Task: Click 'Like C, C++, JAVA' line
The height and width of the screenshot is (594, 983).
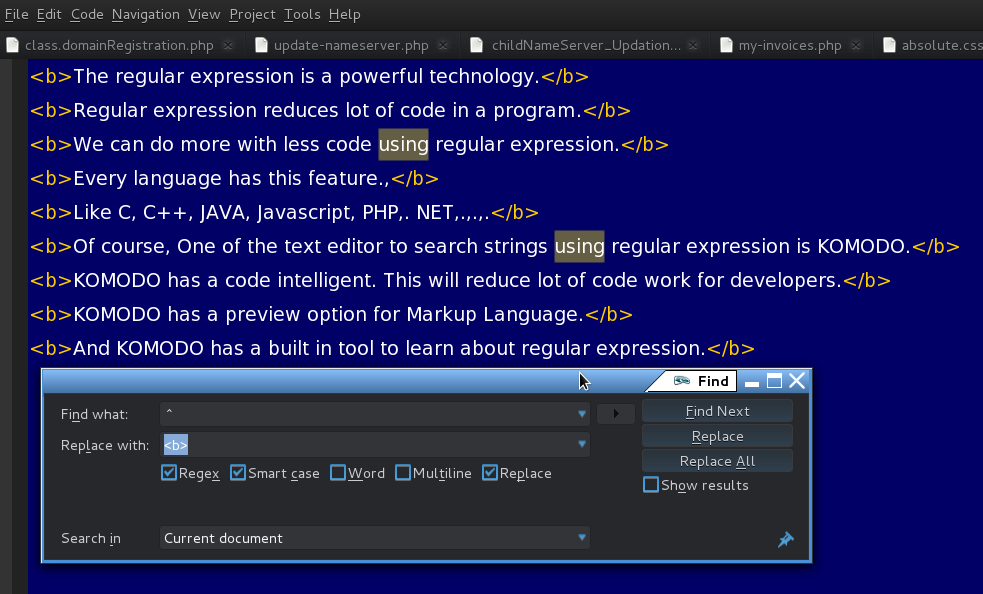Action: coord(284,213)
